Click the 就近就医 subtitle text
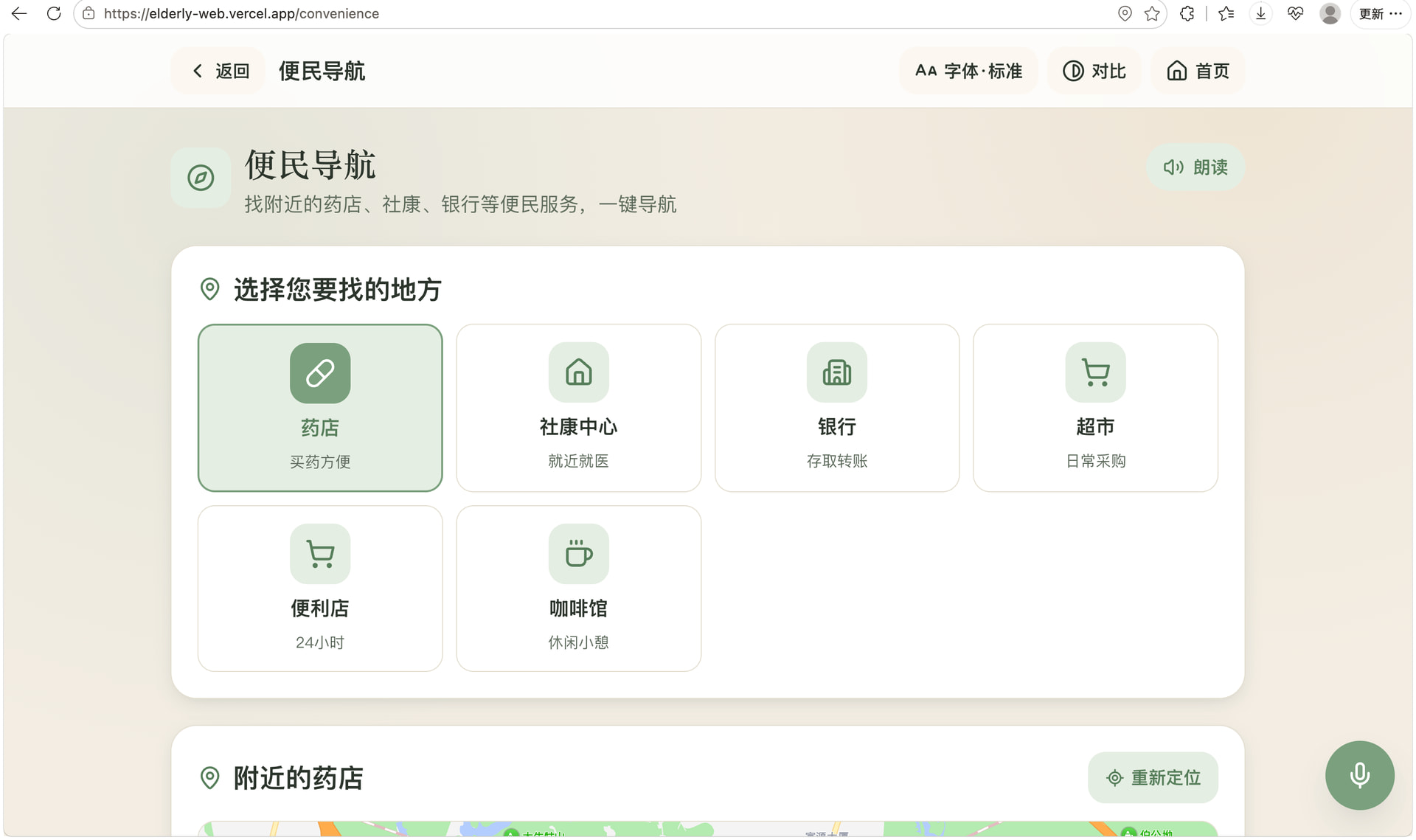Image resolution: width=1416 pixels, height=840 pixels. tap(579, 462)
